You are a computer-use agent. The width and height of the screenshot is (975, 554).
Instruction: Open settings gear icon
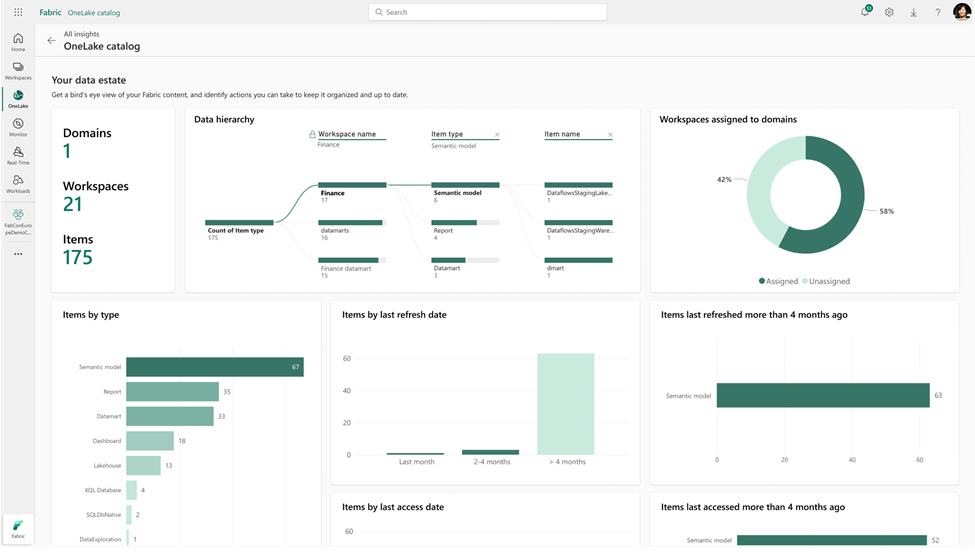(889, 12)
